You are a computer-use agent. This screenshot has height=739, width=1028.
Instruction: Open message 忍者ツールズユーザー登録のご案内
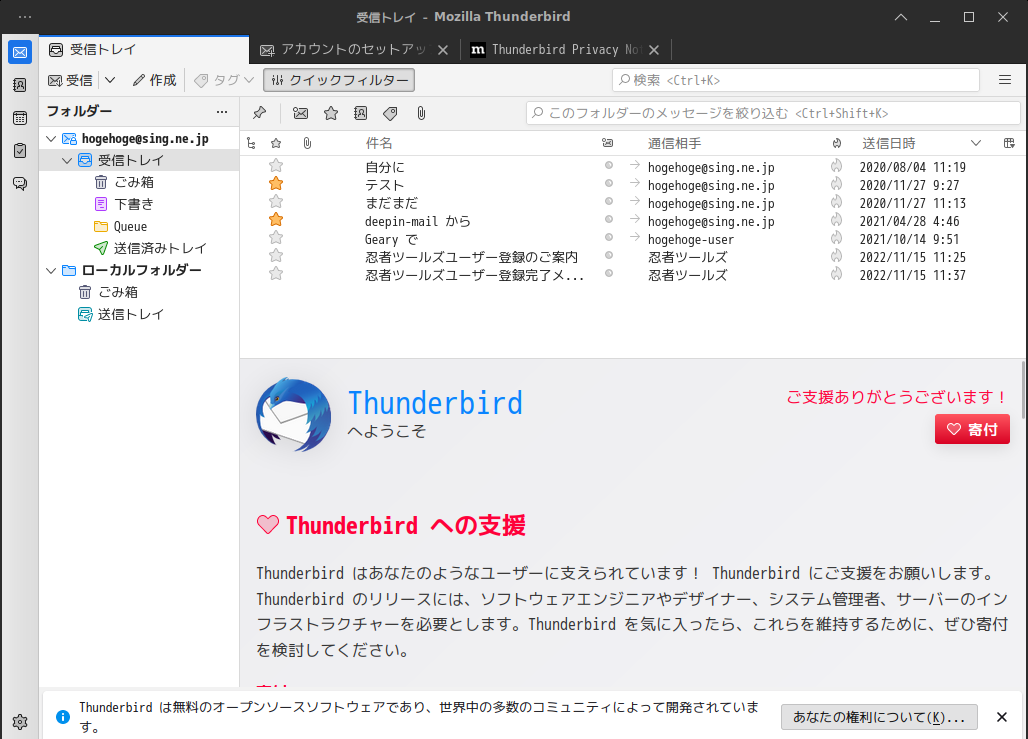(471, 257)
